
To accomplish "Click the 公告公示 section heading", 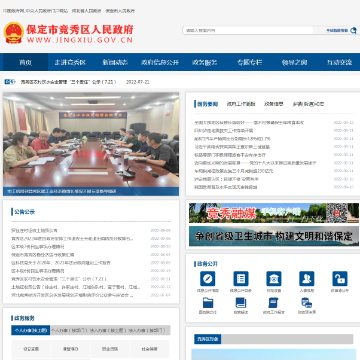I will (x=25, y=212).
